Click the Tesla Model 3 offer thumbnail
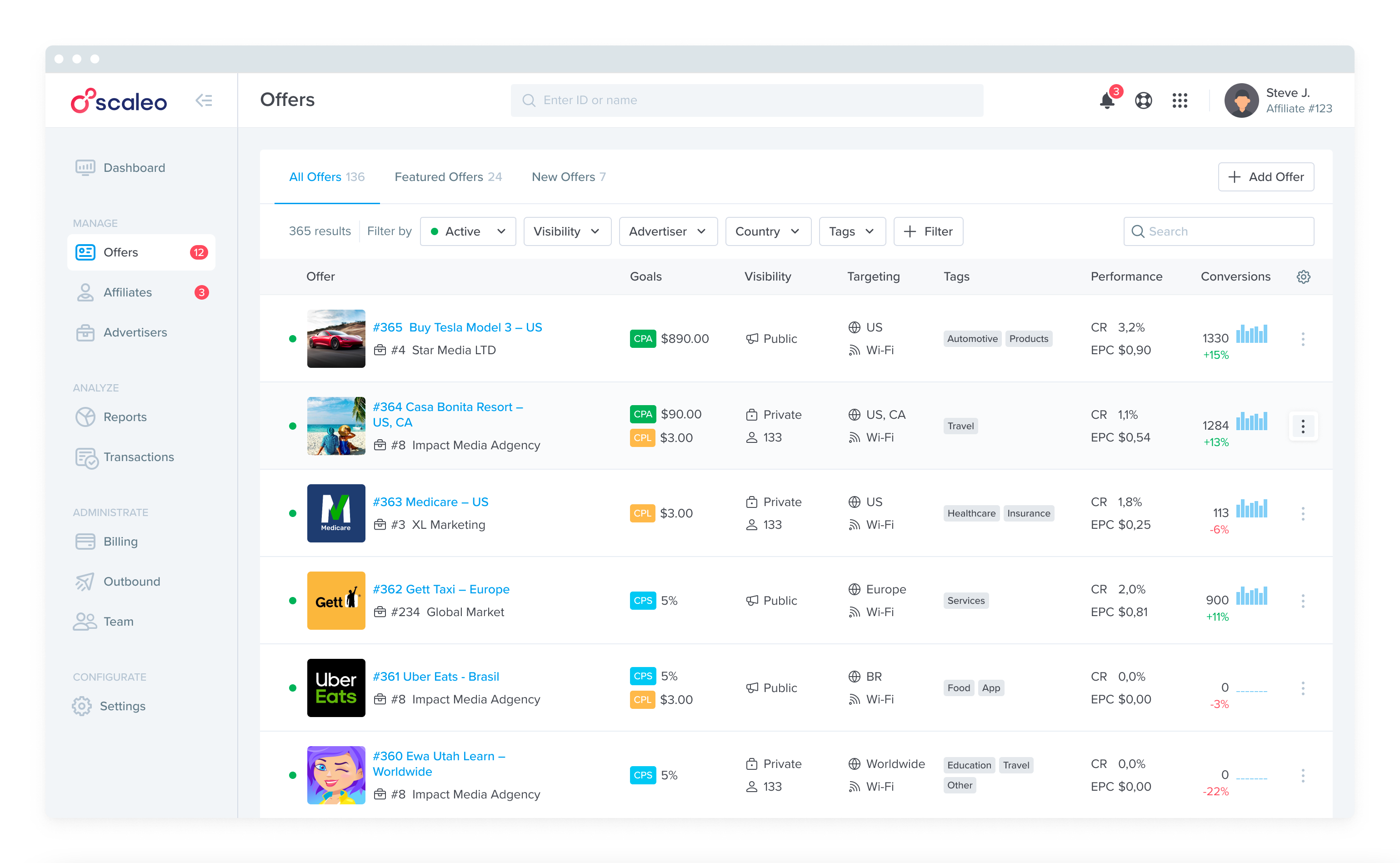This screenshot has width=1400, height=863. pos(336,338)
